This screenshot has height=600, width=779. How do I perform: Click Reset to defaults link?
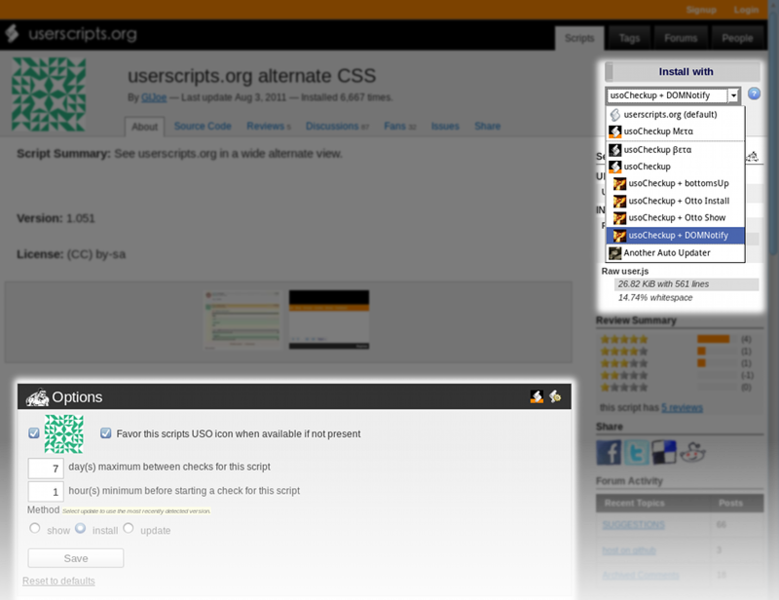coord(59,581)
